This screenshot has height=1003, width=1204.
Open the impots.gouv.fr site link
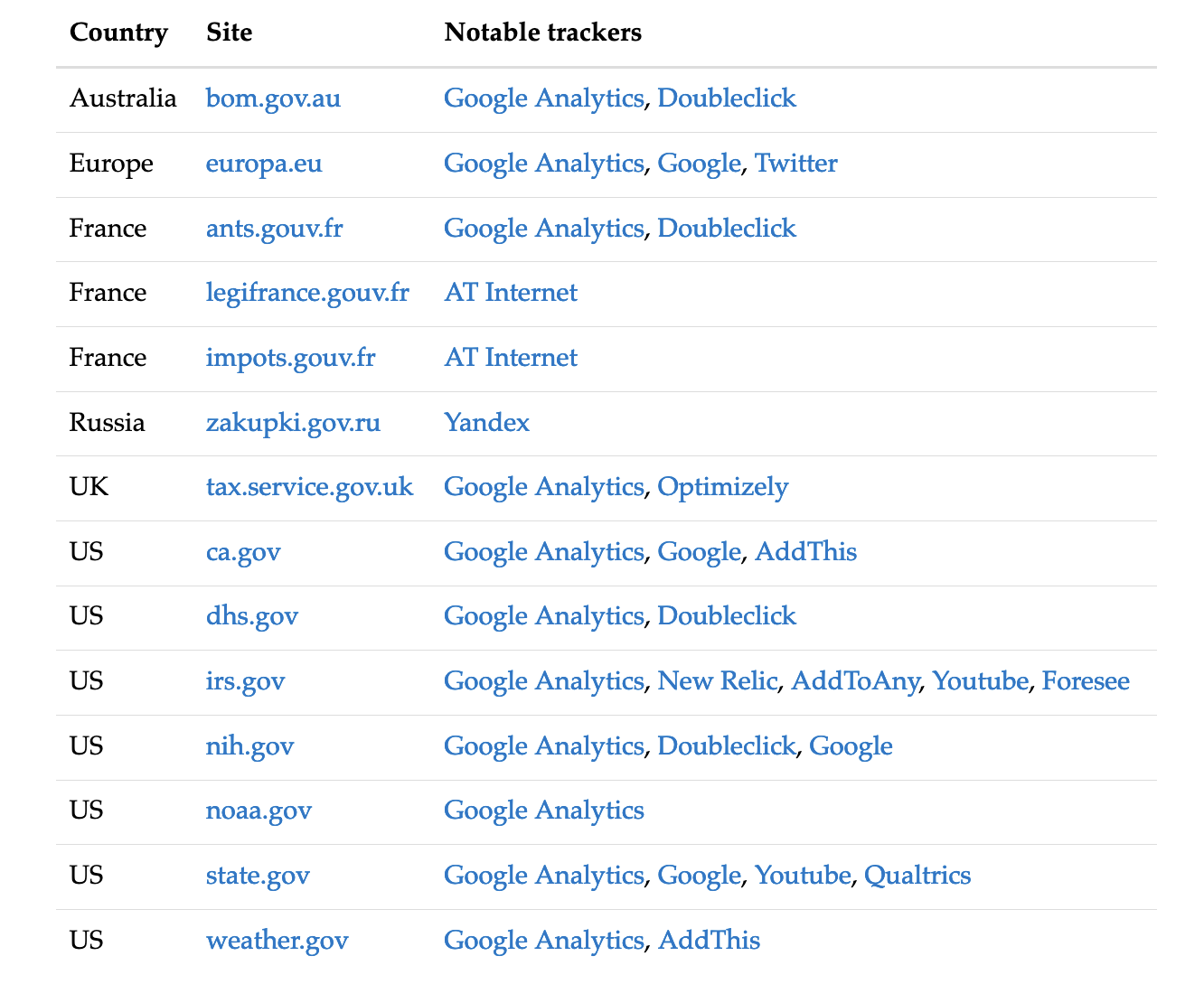(x=290, y=357)
